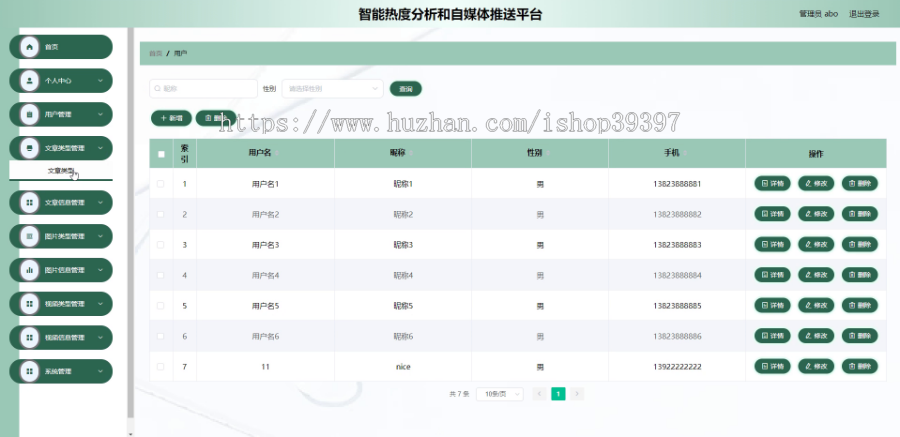Image resolution: width=900 pixels, height=437 pixels.
Task: Open the 性别 select dropdown
Action: click(x=332, y=89)
